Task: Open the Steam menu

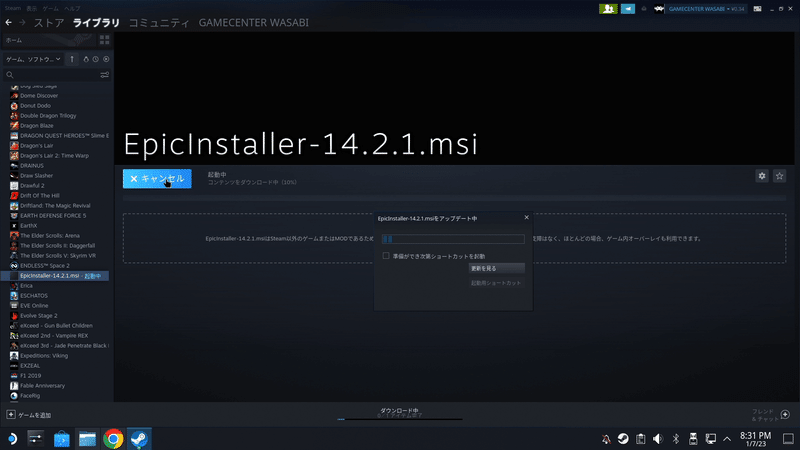Action: [x=13, y=8]
